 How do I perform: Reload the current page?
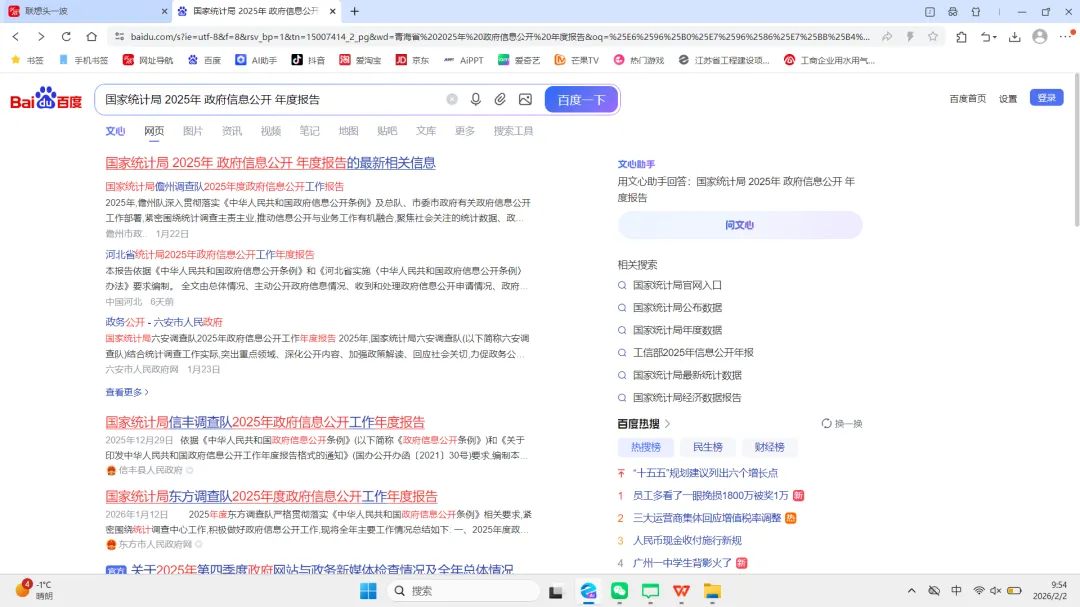[66, 37]
